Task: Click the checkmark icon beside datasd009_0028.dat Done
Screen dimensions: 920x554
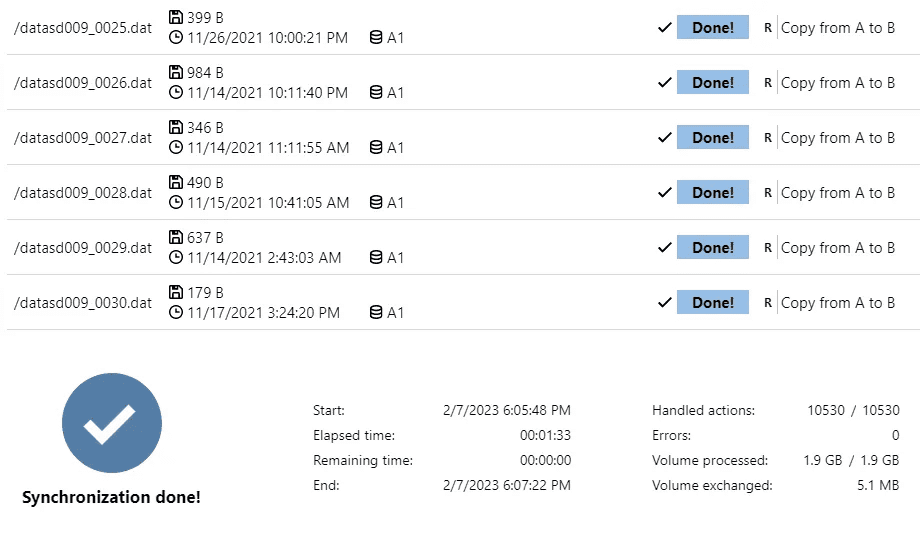Action: tap(664, 192)
